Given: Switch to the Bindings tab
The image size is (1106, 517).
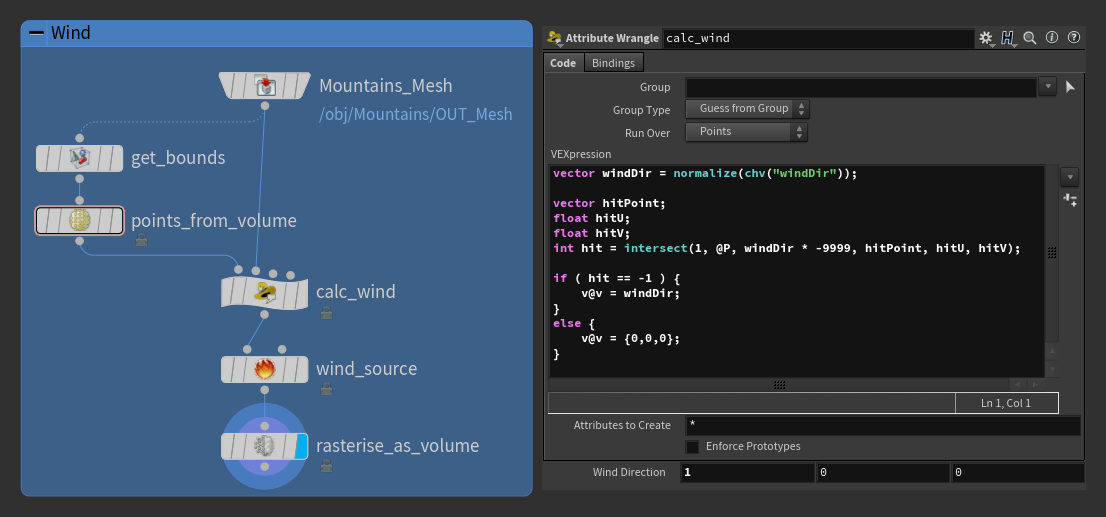Looking at the screenshot, I should point(613,63).
